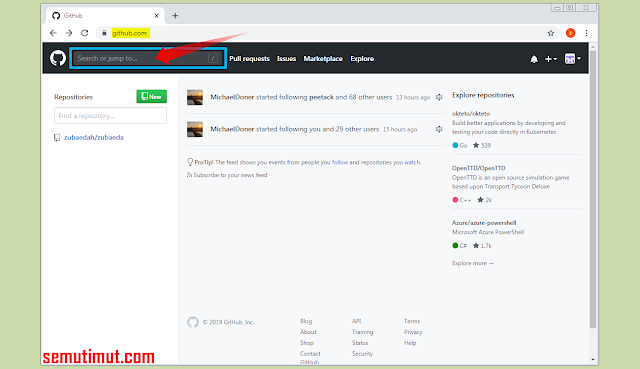The height and width of the screenshot is (369, 640).
Task: Open notifications bell icon
Action: click(534, 59)
